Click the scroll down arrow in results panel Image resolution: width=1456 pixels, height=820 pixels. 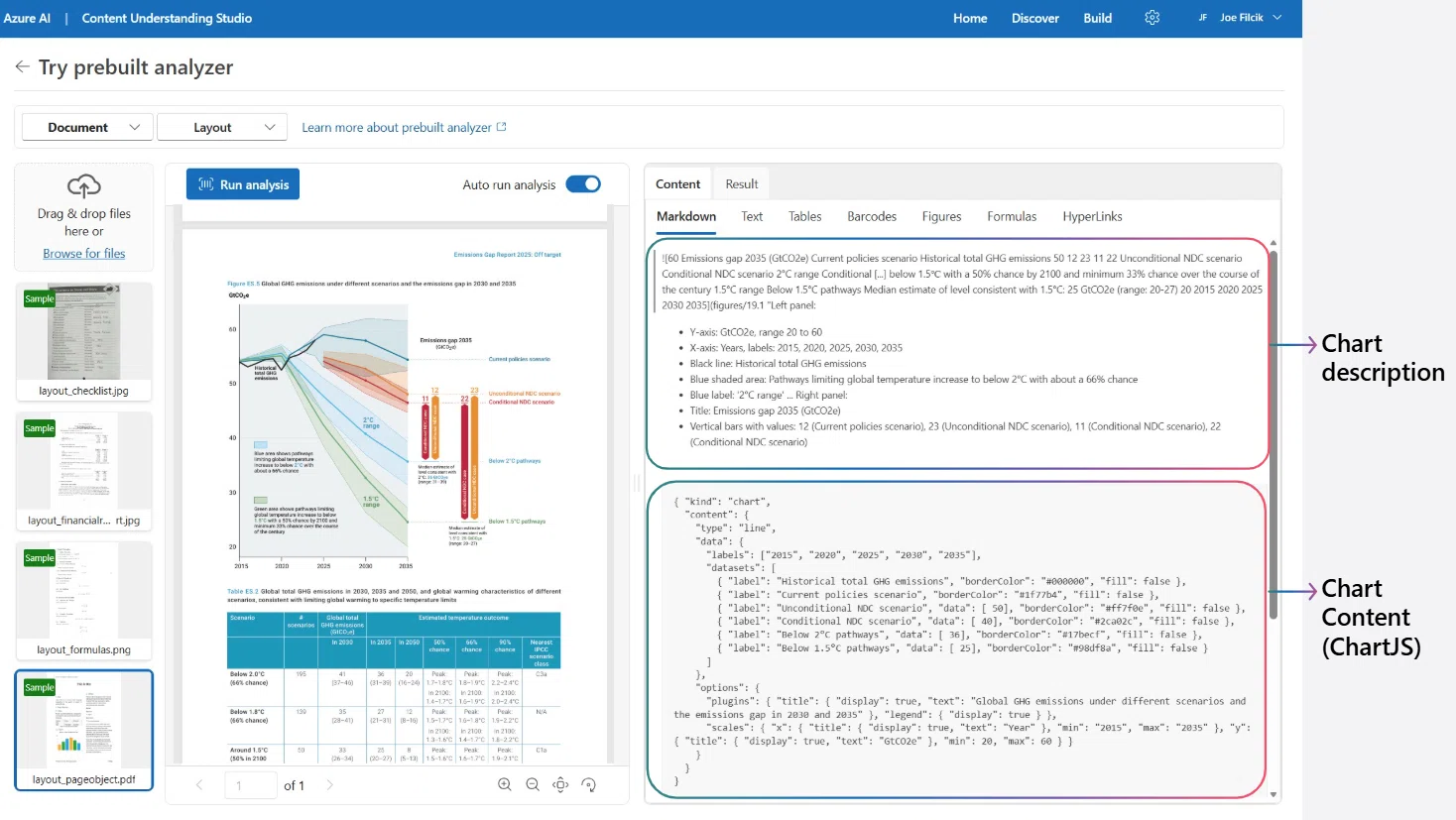pyautogui.click(x=1273, y=795)
